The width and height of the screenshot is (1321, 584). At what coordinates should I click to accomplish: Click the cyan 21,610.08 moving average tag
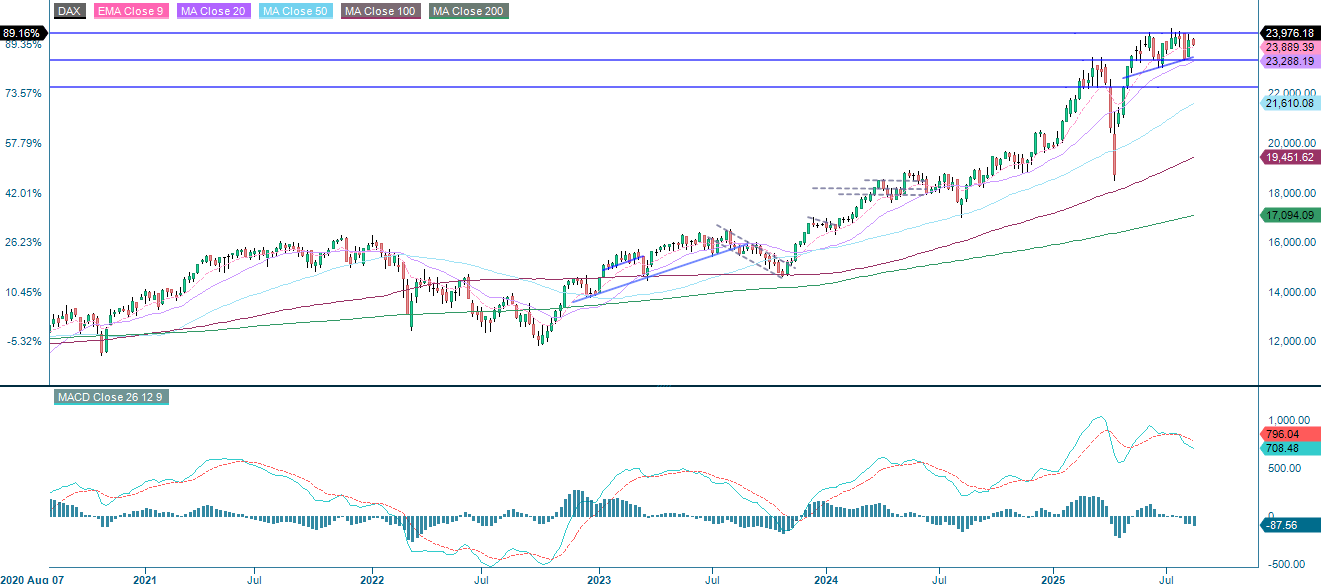(x=1289, y=104)
